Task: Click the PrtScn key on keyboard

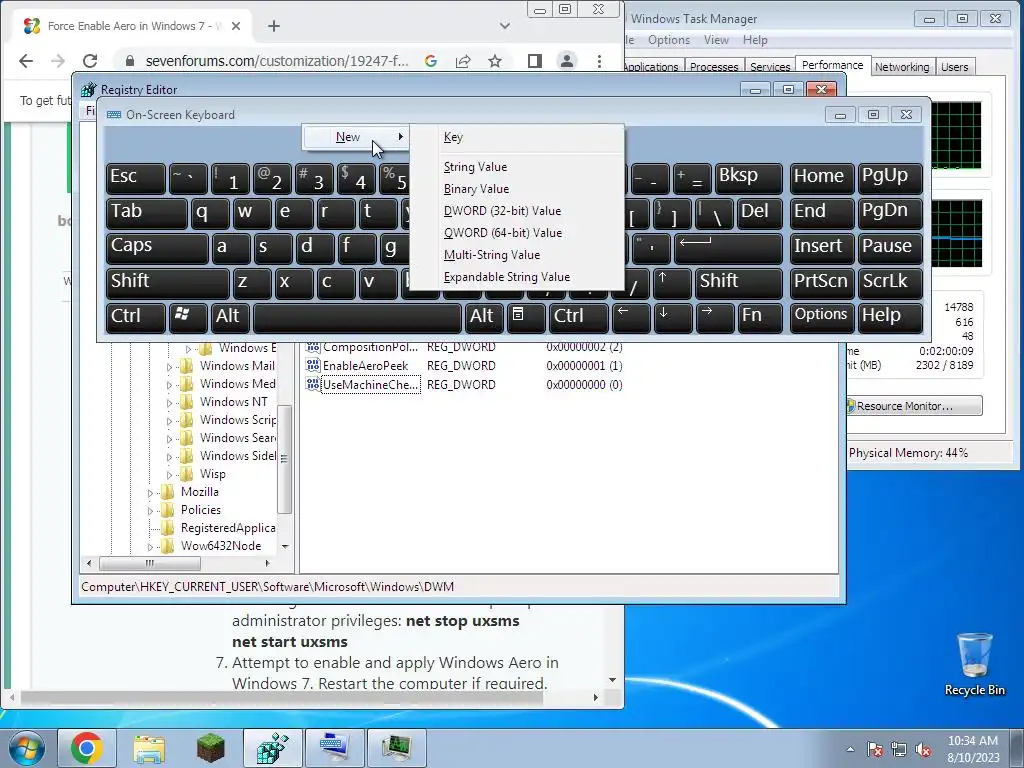Action: [x=821, y=282]
